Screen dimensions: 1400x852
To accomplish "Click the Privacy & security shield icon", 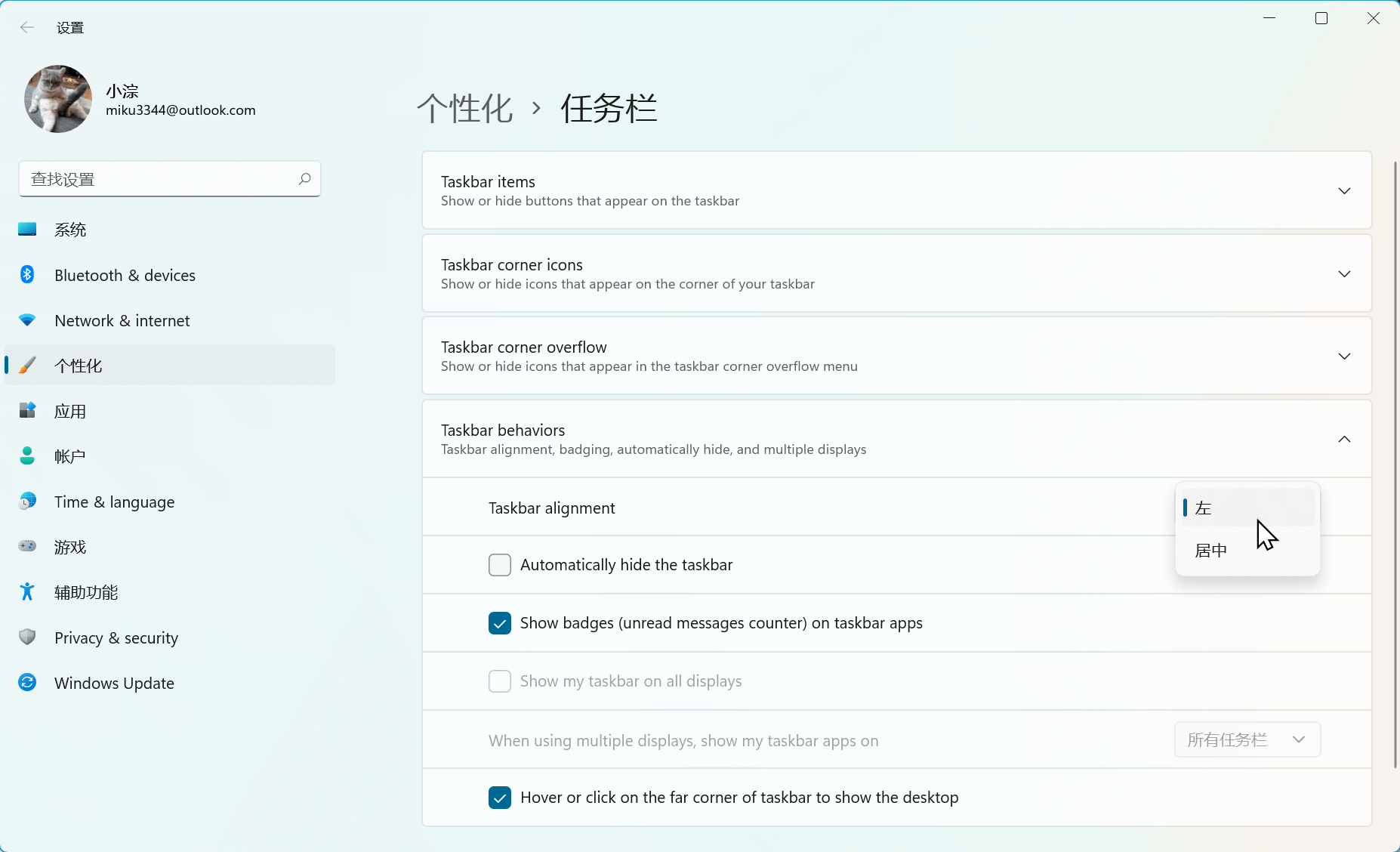I will (x=27, y=637).
